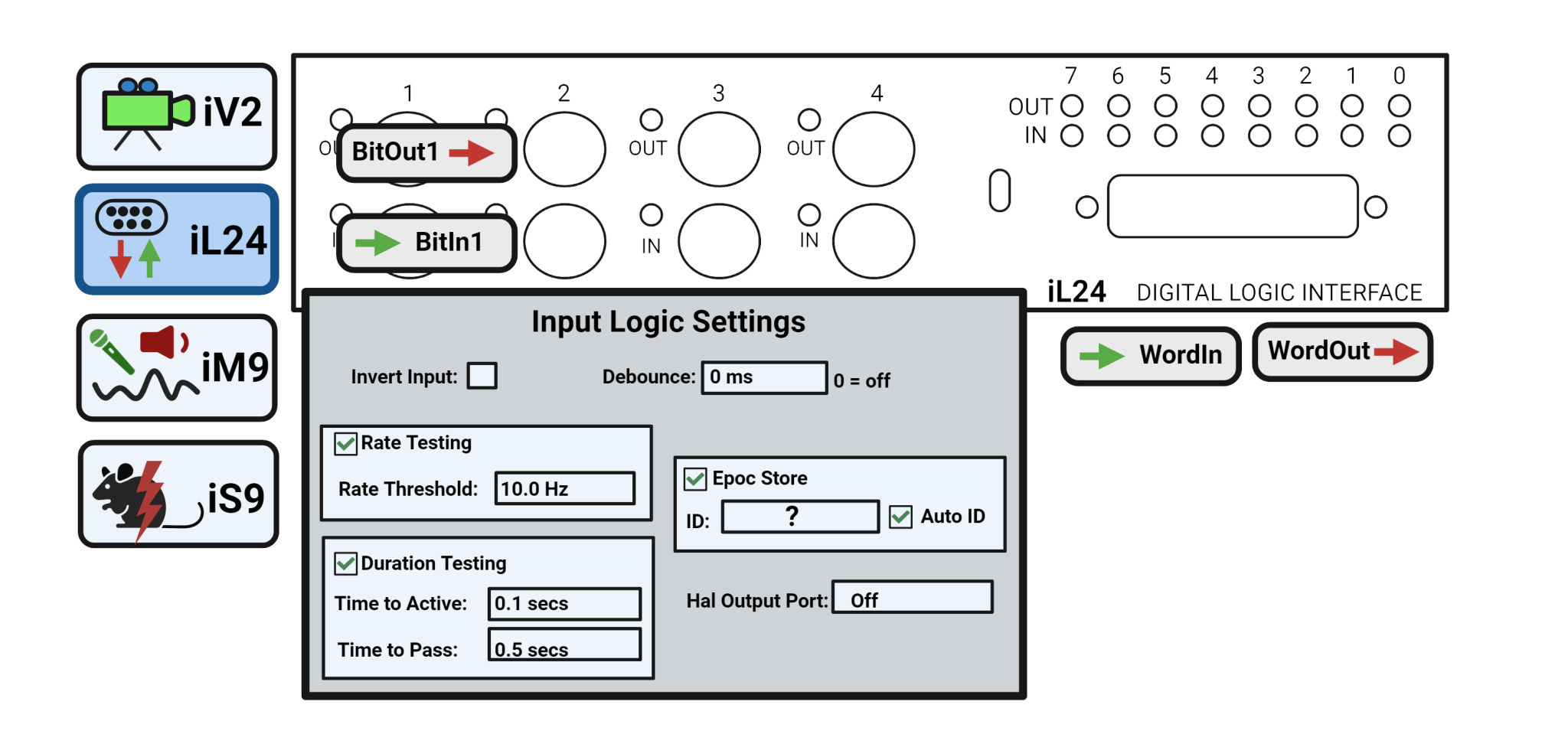Click the BitOut1 output port icon

point(426,152)
